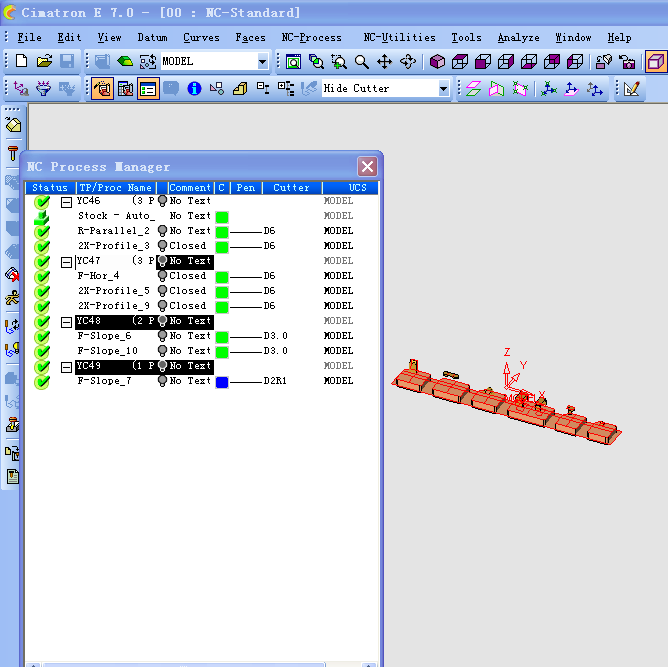The width and height of the screenshot is (668, 667).
Task: Click the solid purple shaded cube icon
Action: 437,62
